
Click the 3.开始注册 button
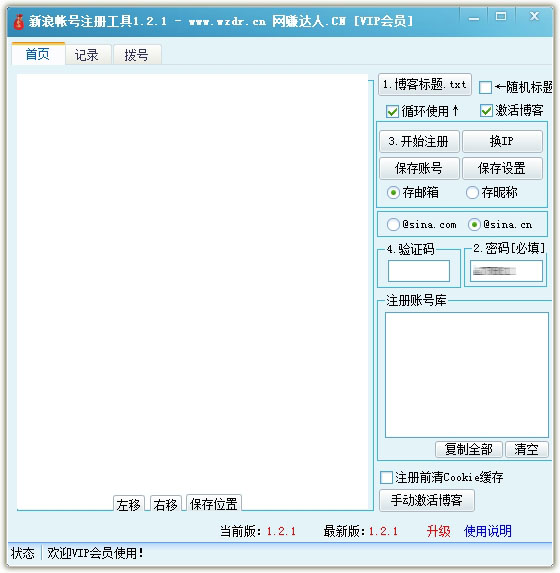pos(419,141)
